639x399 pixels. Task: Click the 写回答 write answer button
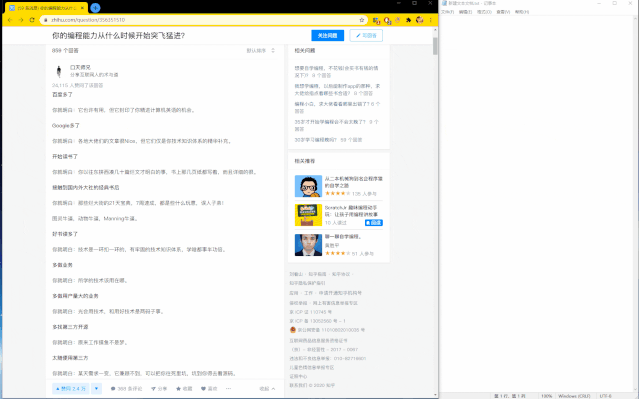coord(366,35)
